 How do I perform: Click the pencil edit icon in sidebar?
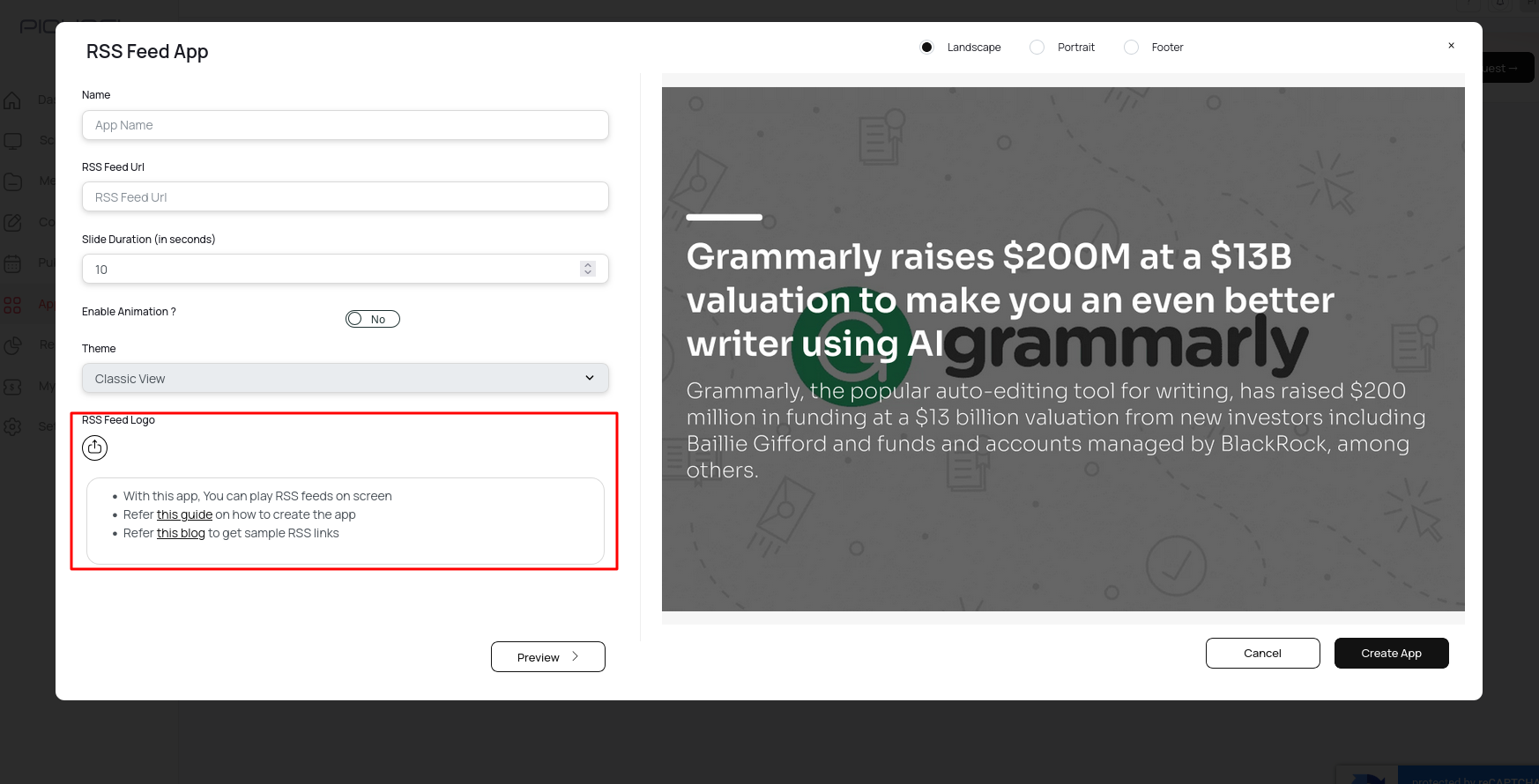[12, 222]
